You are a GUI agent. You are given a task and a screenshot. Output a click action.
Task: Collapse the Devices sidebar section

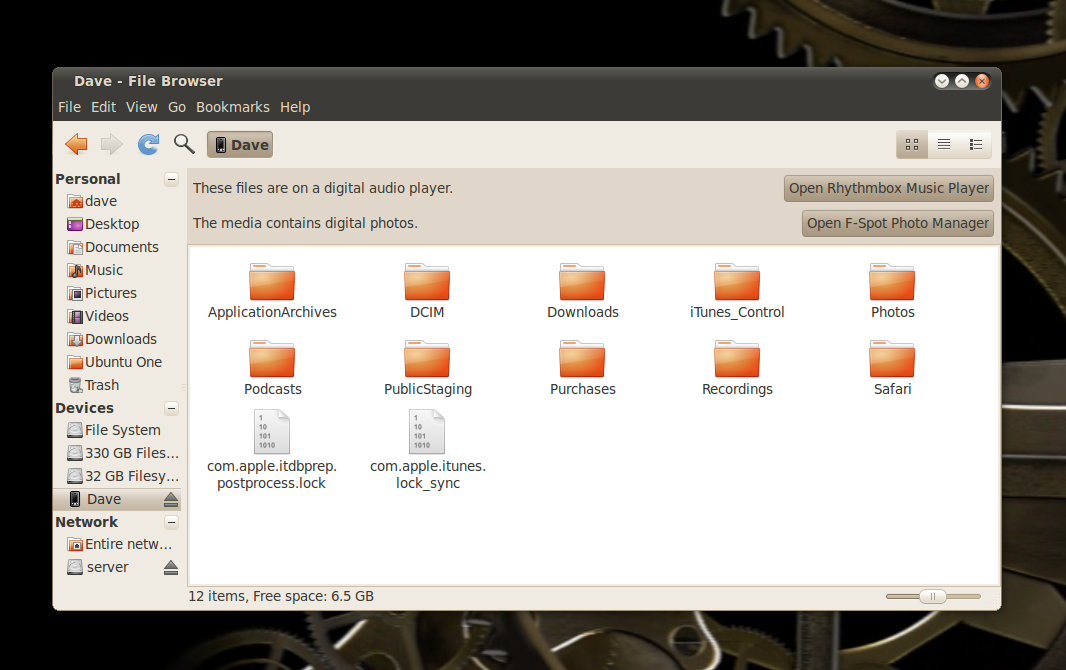(171, 408)
